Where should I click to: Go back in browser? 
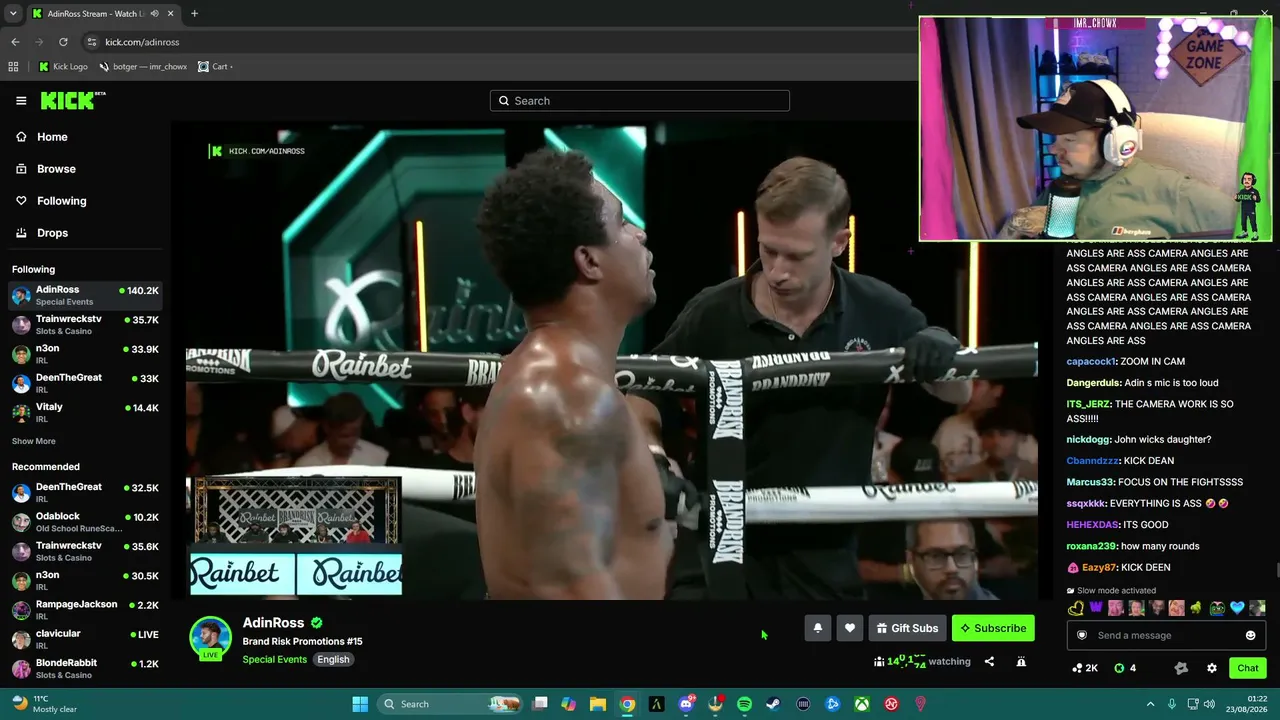[15, 42]
